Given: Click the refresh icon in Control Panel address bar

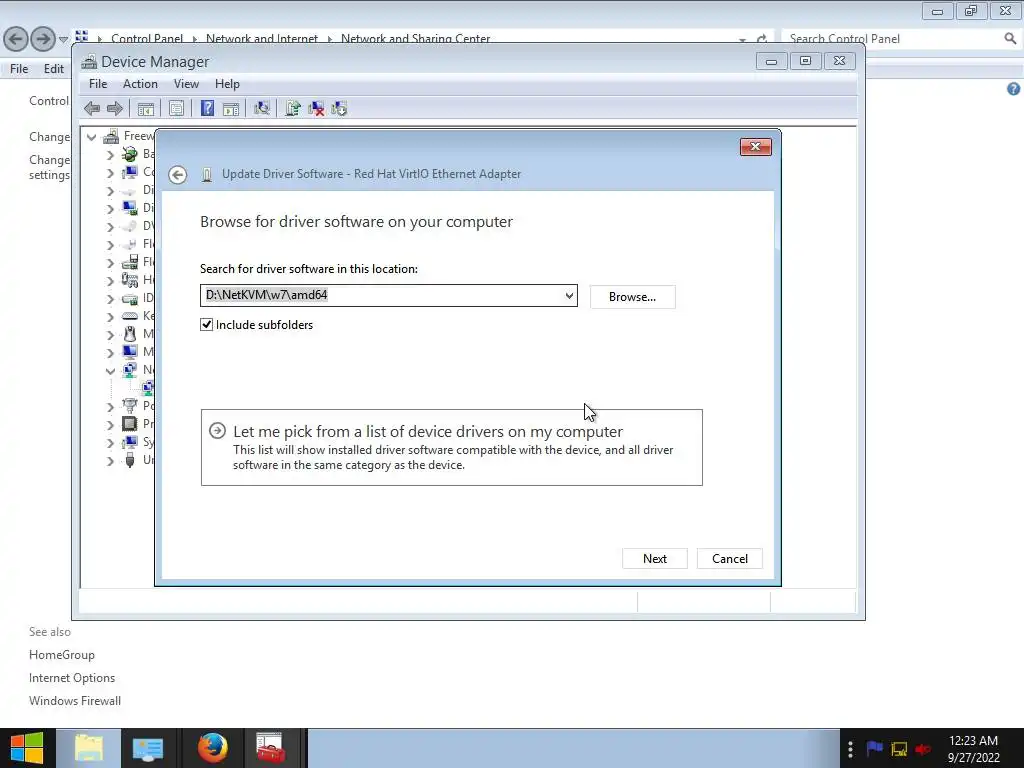Looking at the screenshot, I should 761,39.
